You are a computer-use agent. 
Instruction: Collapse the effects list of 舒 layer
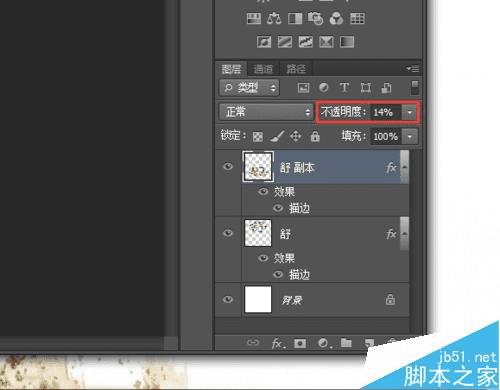(404, 233)
